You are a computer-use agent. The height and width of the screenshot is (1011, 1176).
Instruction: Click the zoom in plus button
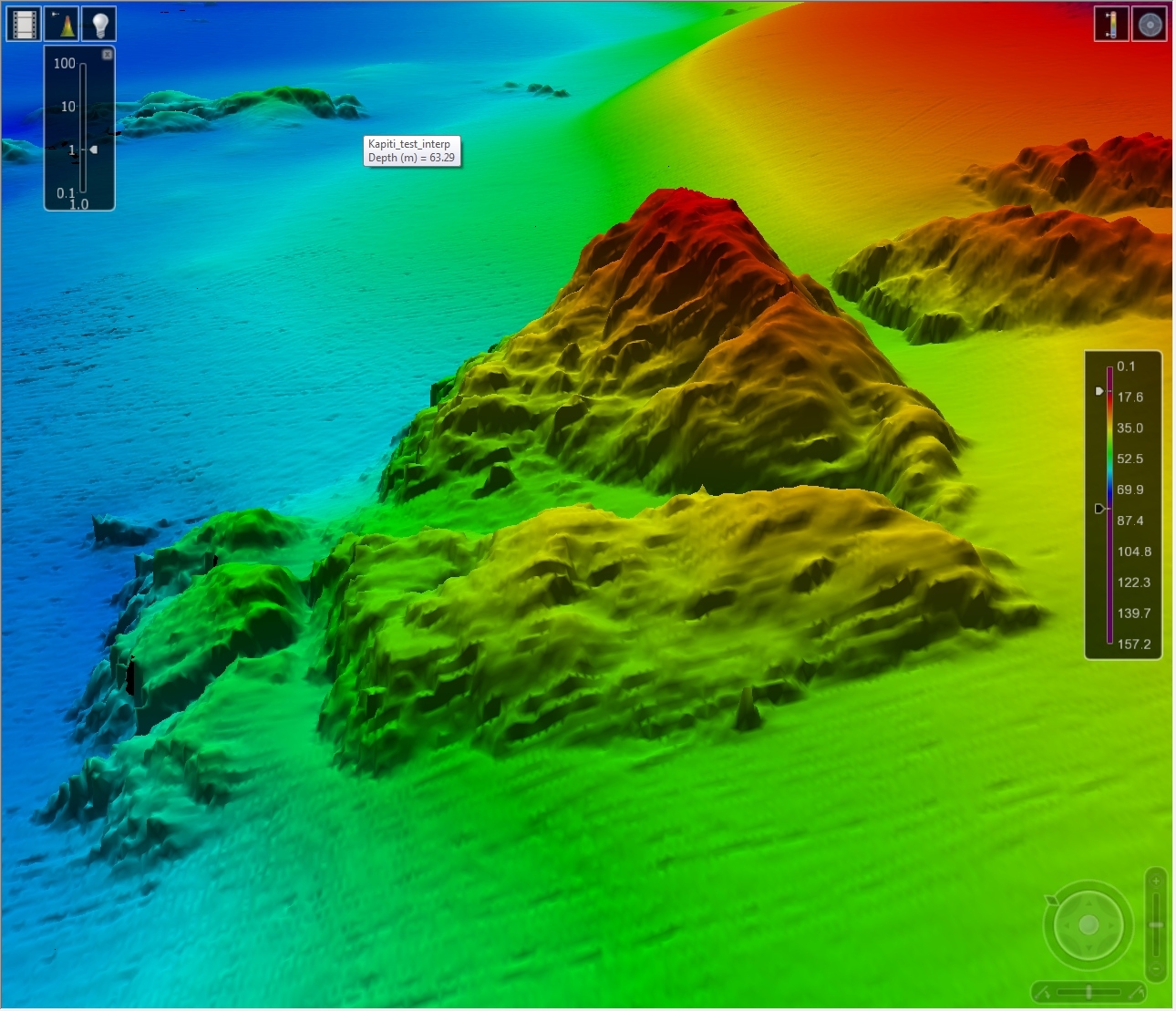point(1156,881)
